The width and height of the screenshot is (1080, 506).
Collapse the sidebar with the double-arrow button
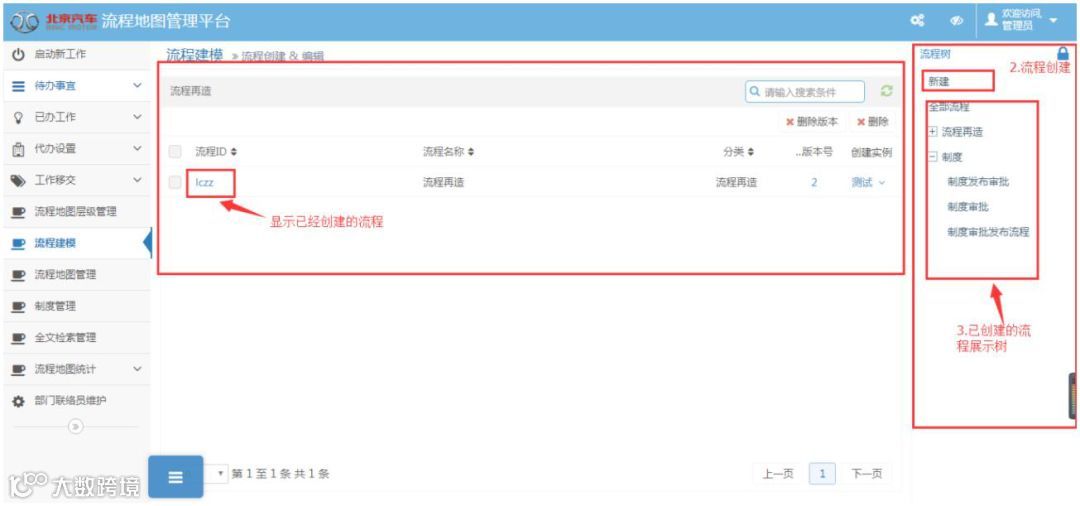pos(75,427)
